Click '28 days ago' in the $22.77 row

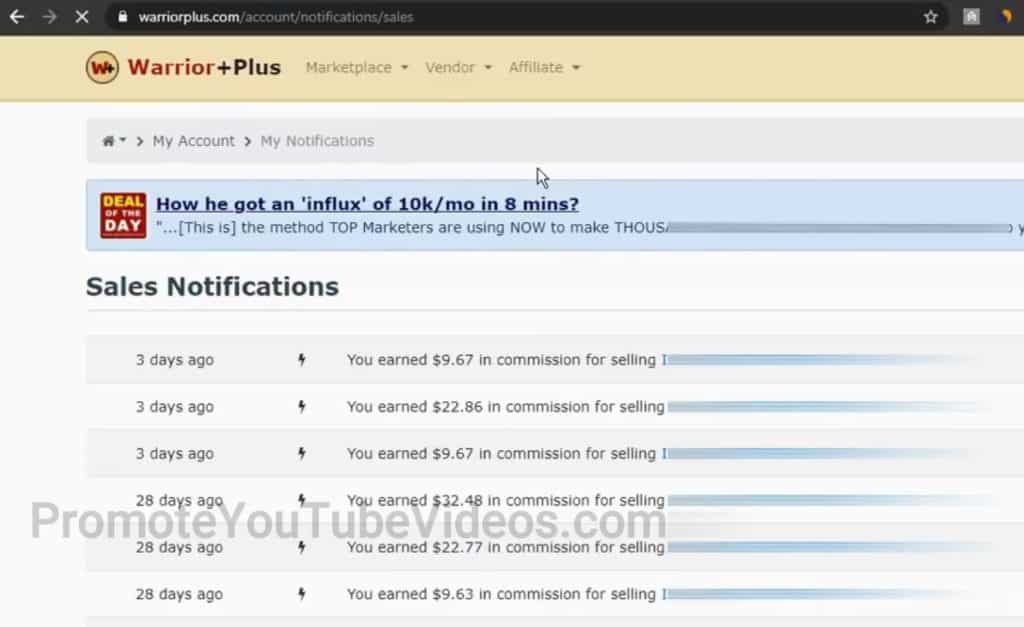[x=179, y=547]
